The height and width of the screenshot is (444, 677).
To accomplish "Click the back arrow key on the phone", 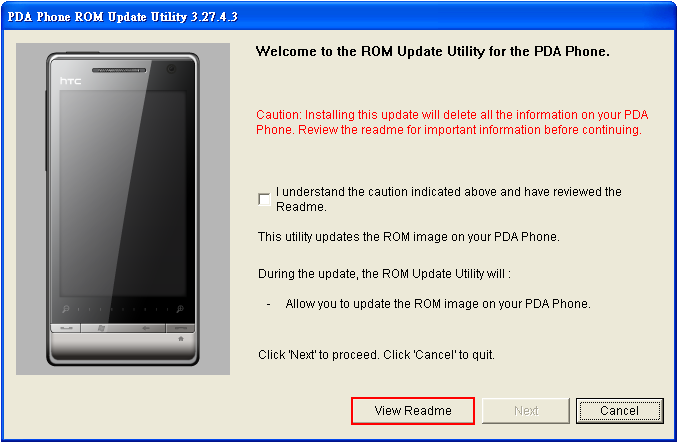I will pyautogui.click(x=146, y=328).
